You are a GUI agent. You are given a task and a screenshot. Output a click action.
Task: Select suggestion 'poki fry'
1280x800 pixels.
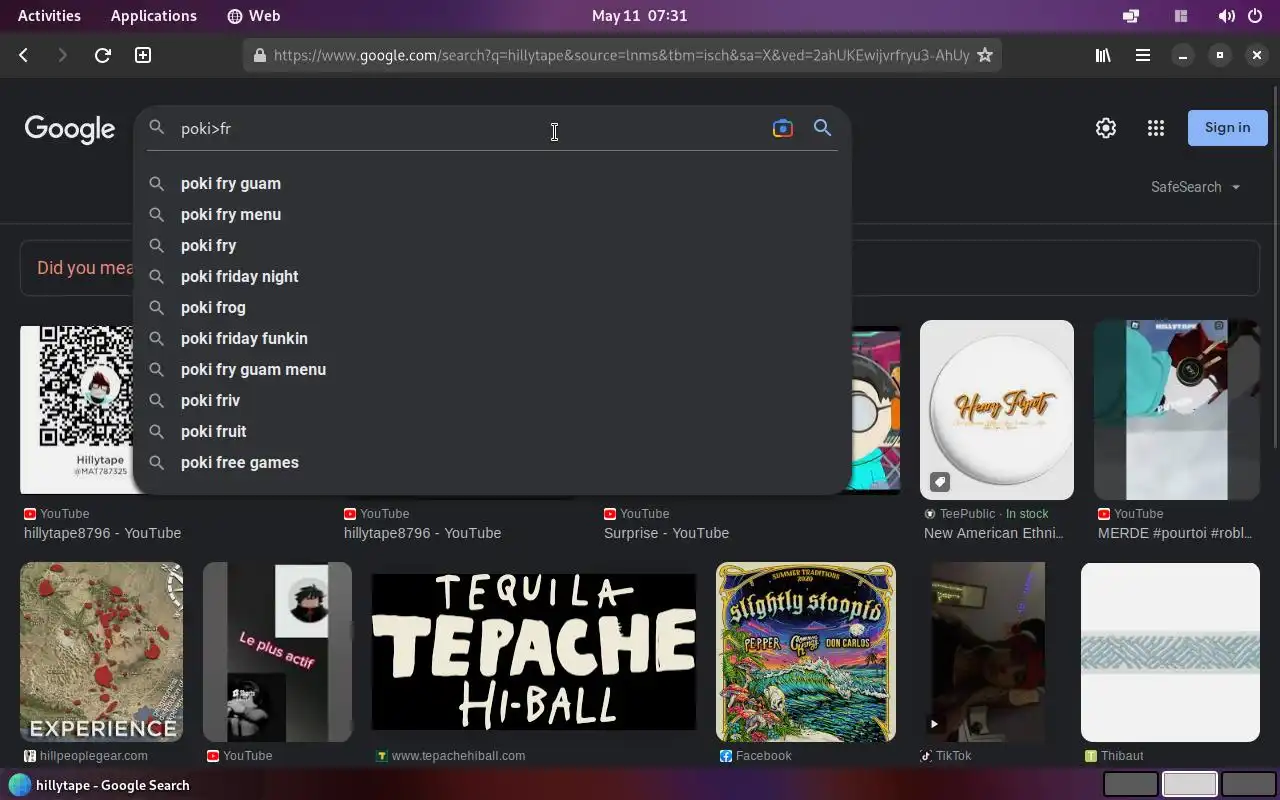click(492, 246)
